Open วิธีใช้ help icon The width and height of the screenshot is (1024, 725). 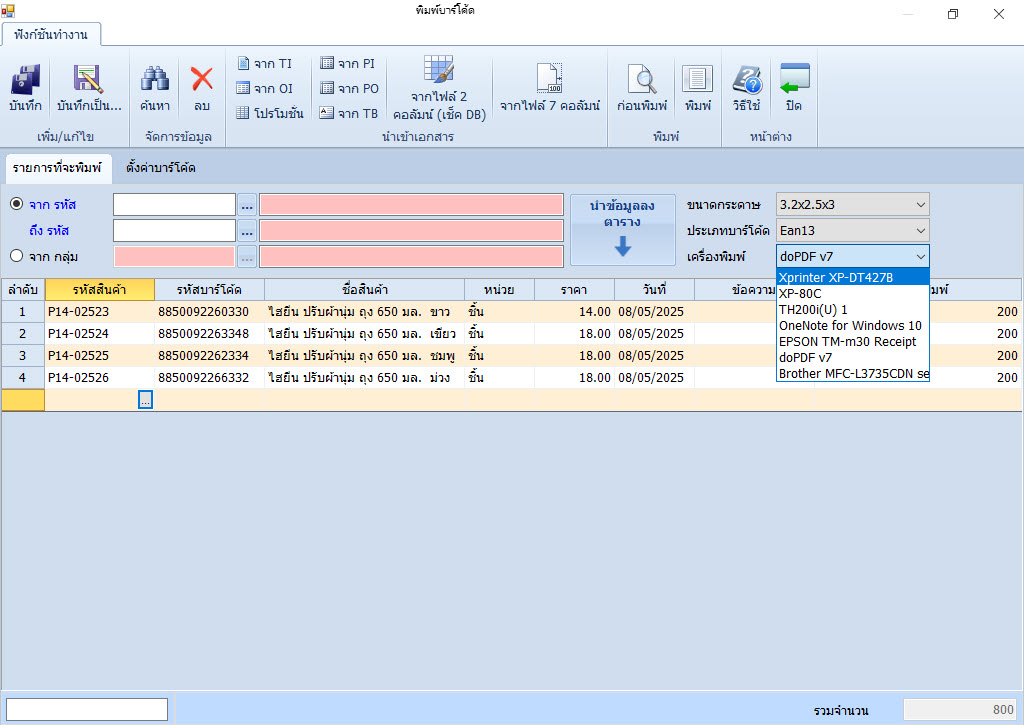pyautogui.click(x=745, y=88)
